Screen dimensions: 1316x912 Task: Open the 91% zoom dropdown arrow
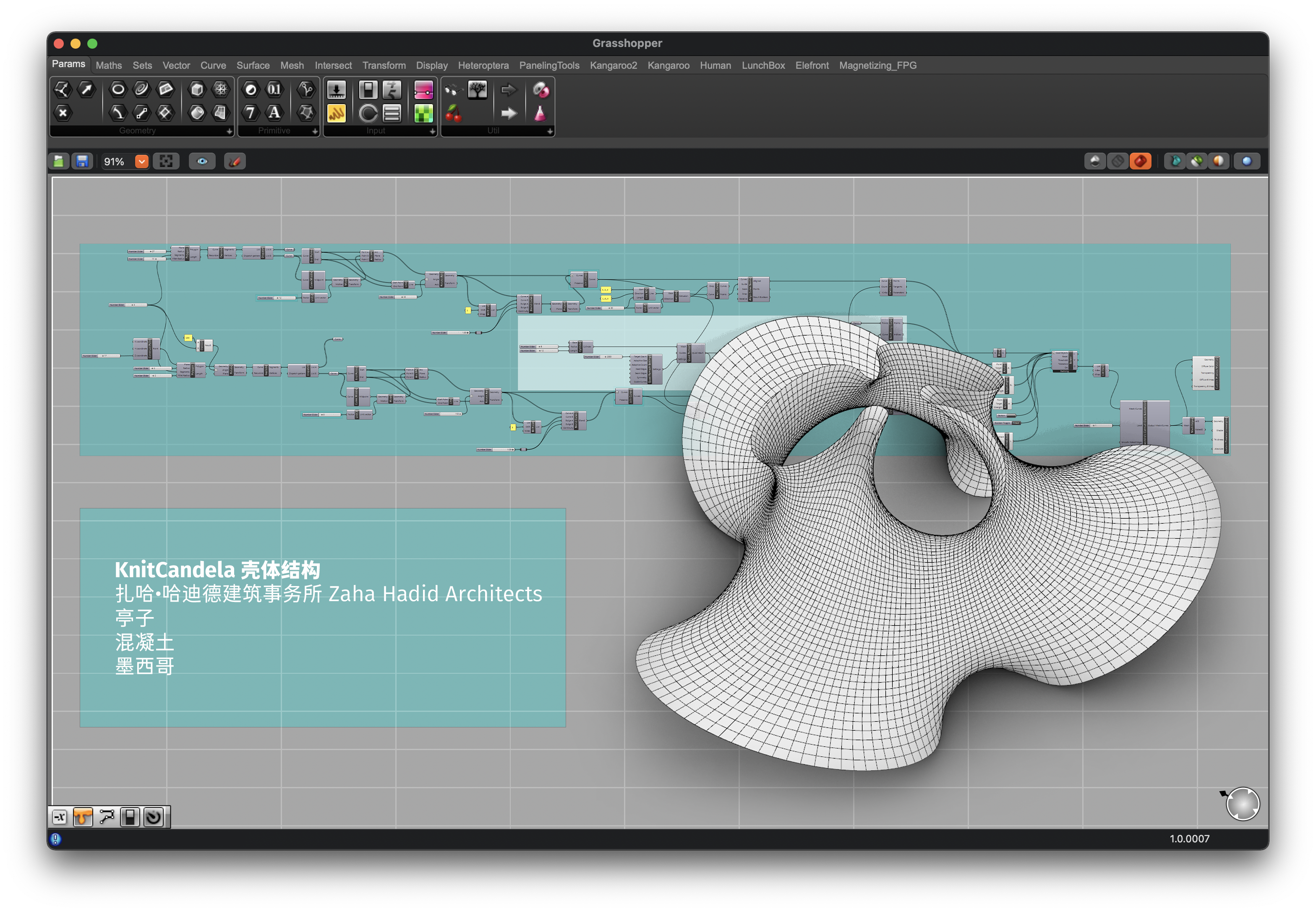(141, 162)
